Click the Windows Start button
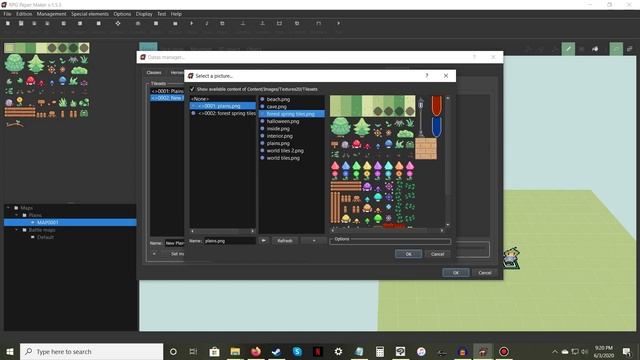 pos(10,351)
